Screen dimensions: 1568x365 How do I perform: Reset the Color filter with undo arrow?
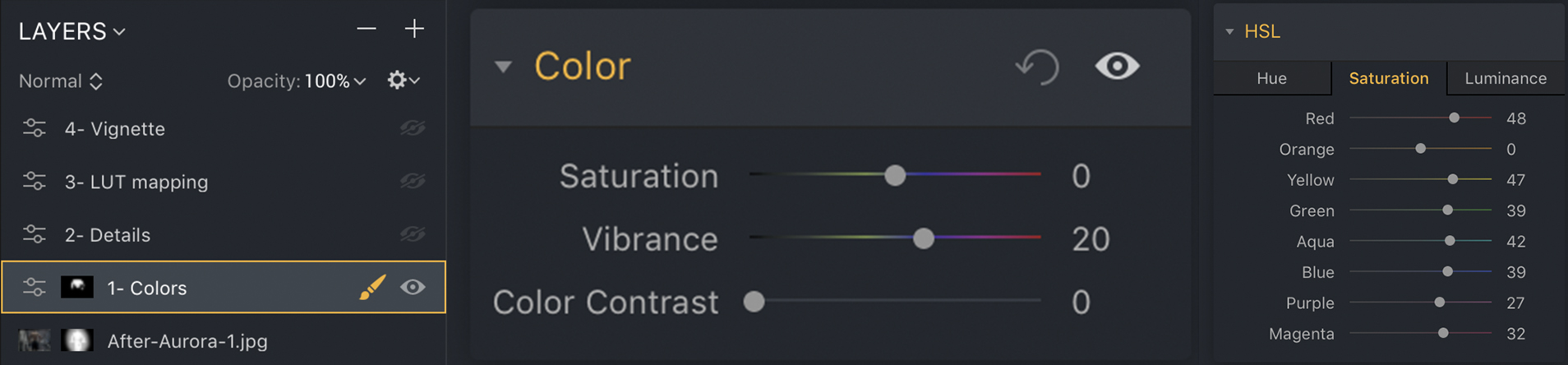(1037, 67)
